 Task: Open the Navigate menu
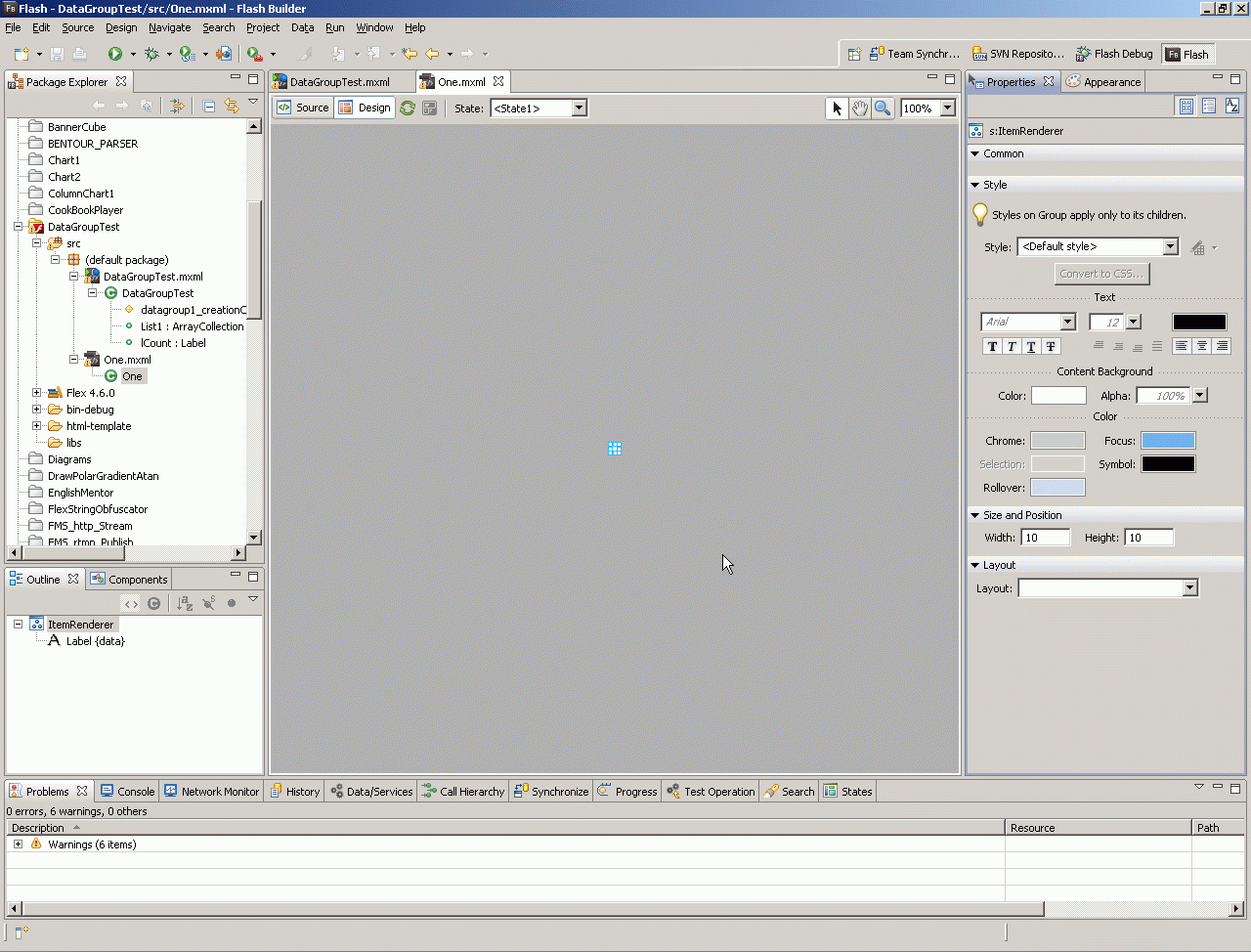pyautogui.click(x=170, y=27)
